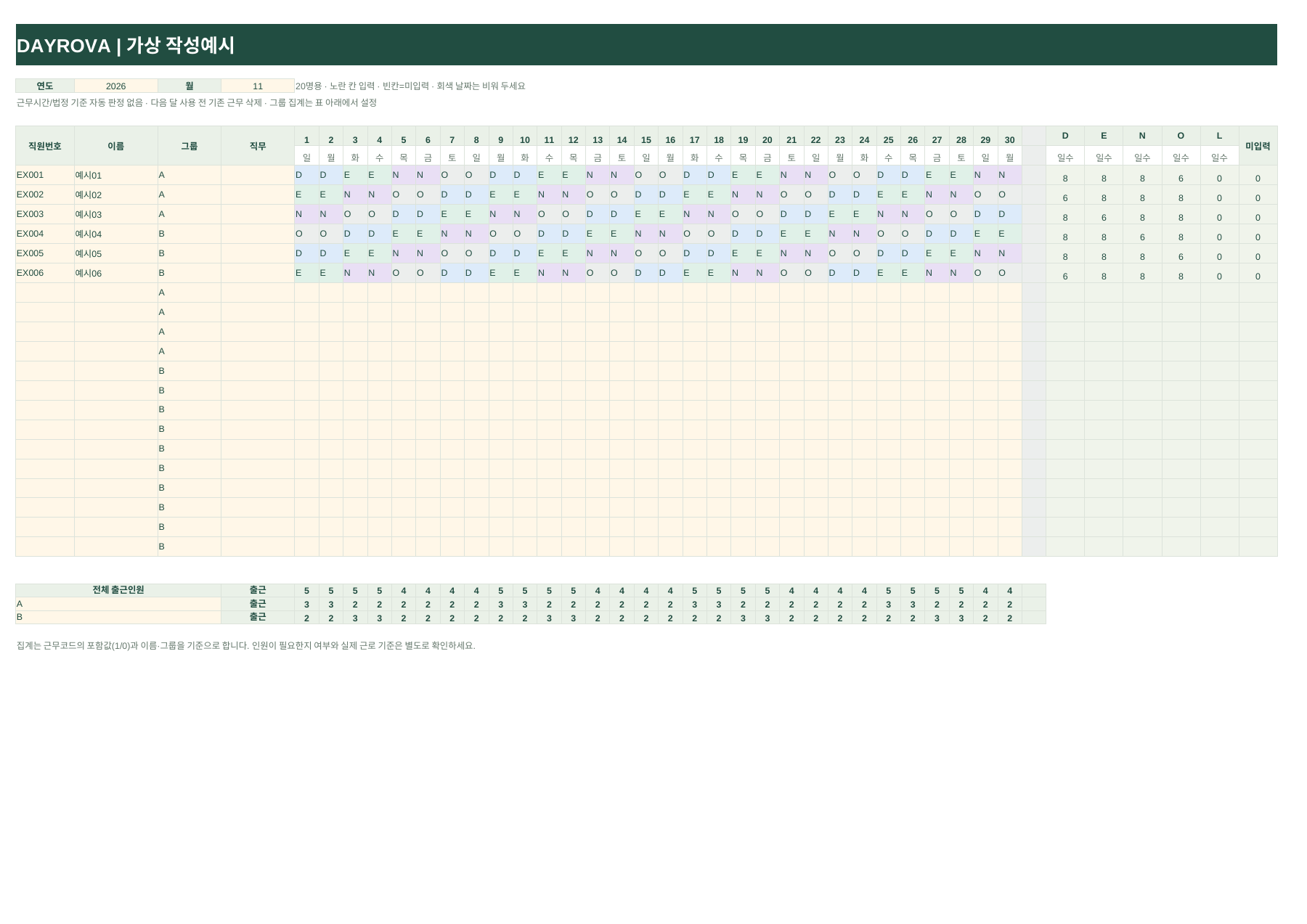Image resolution: width=1307 pixels, height=924 pixels.
Task: Click the name cell 예시03
Action: (x=116, y=214)
